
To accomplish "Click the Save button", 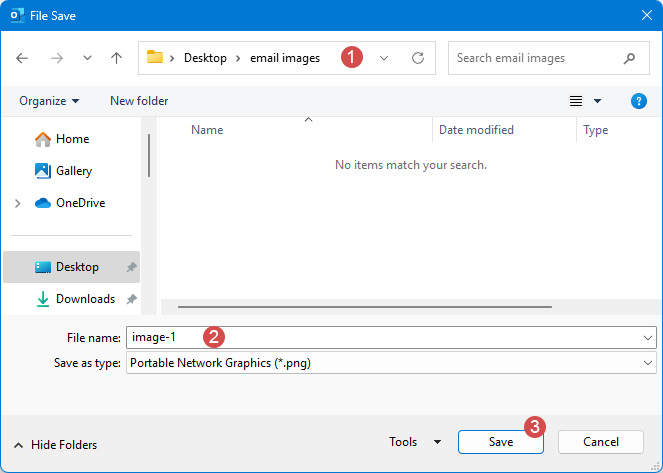I will pyautogui.click(x=500, y=442).
